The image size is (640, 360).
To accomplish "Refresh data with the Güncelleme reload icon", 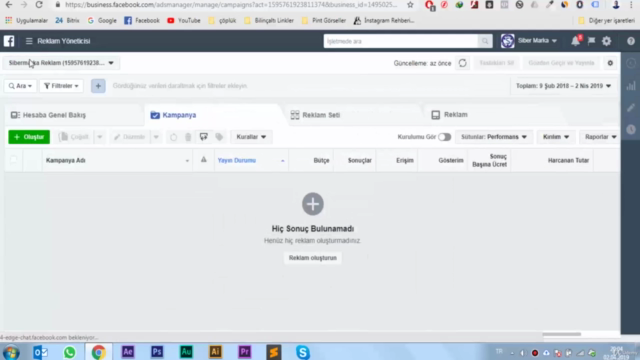I will [462, 63].
